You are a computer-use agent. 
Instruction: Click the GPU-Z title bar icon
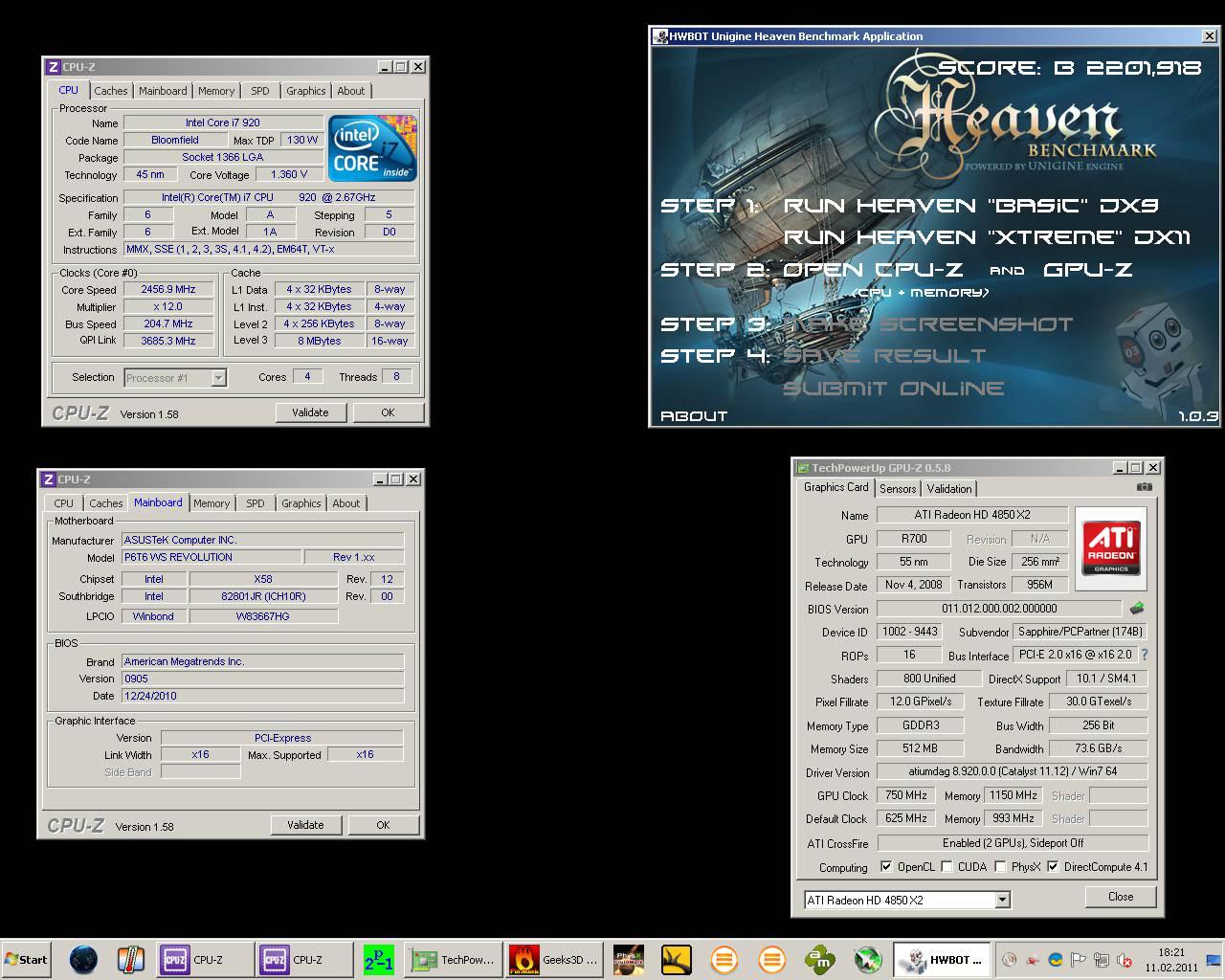pos(803,468)
